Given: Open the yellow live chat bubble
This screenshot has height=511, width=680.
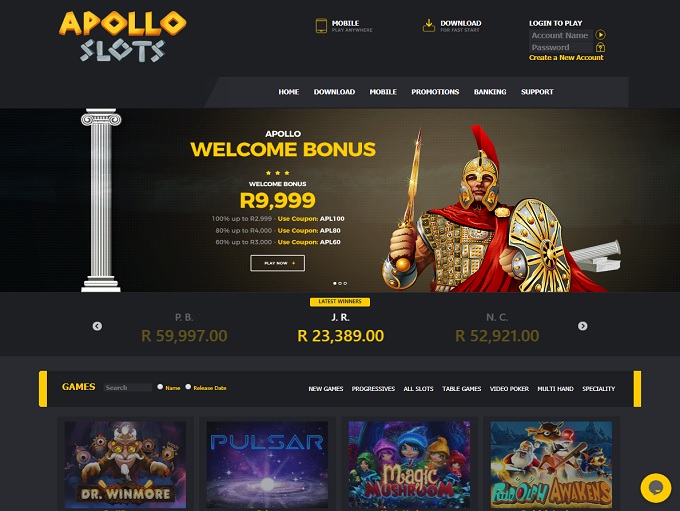Looking at the screenshot, I should (x=655, y=488).
